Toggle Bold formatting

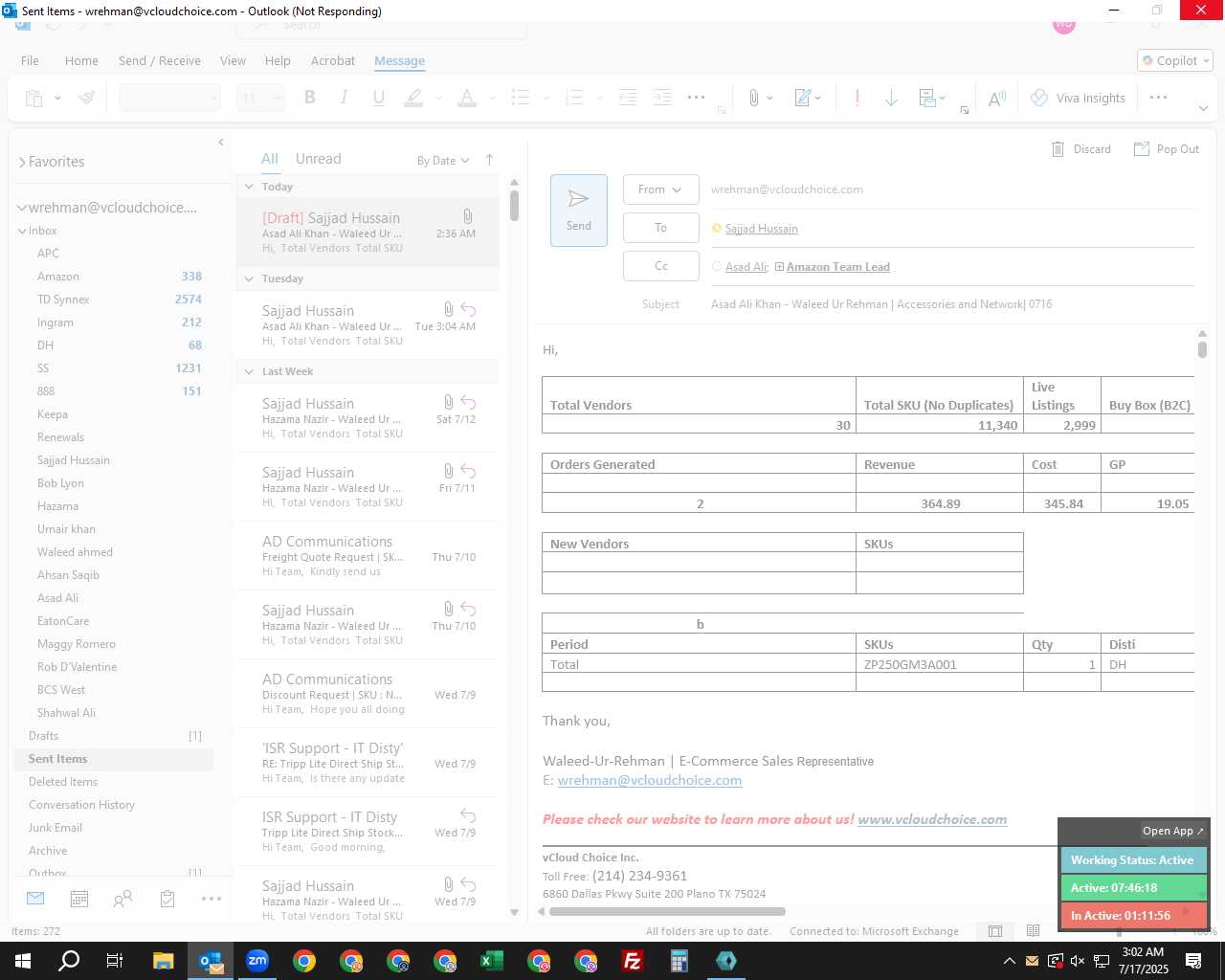pyautogui.click(x=309, y=98)
